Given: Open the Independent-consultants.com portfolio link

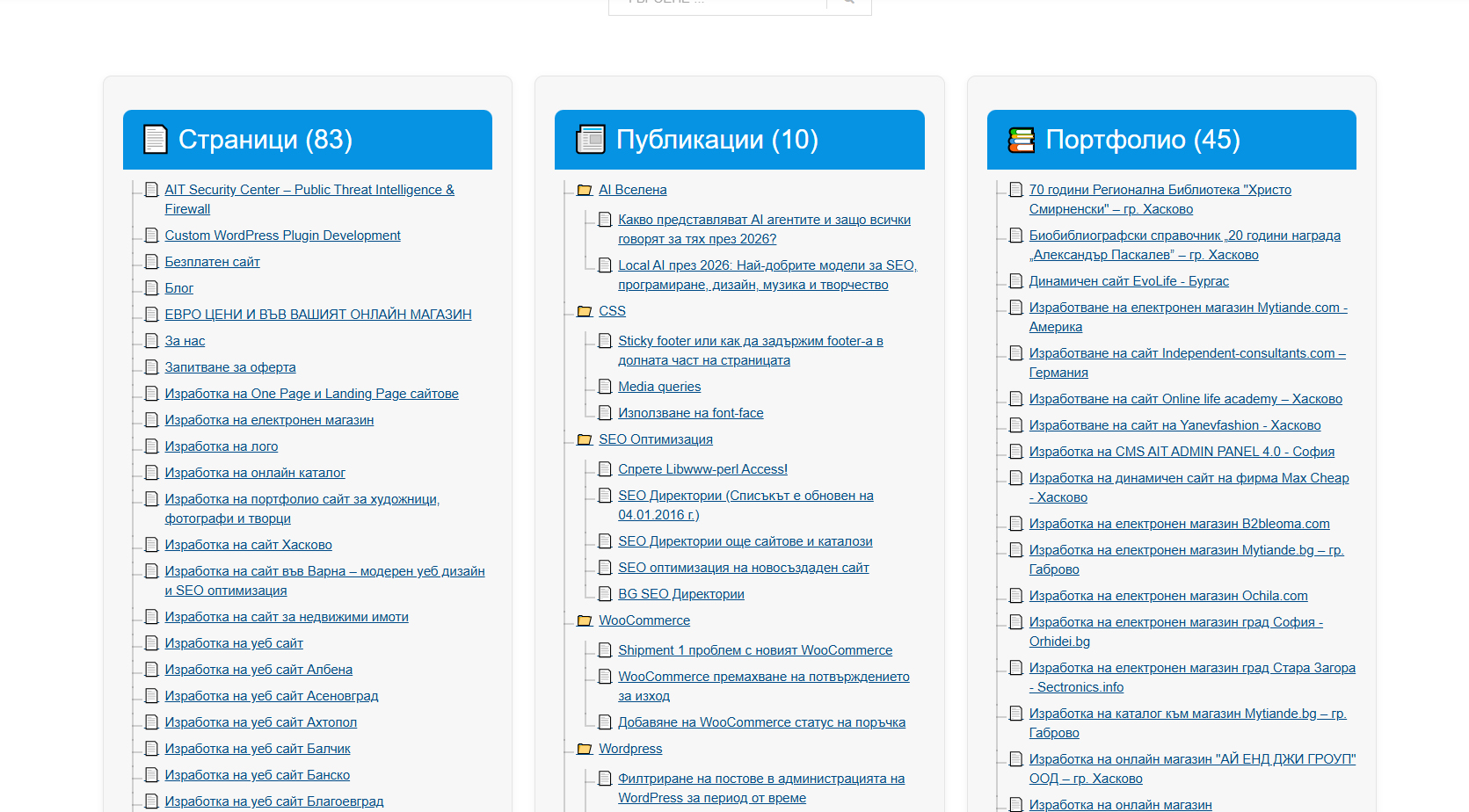Looking at the screenshot, I should tap(1188, 363).
